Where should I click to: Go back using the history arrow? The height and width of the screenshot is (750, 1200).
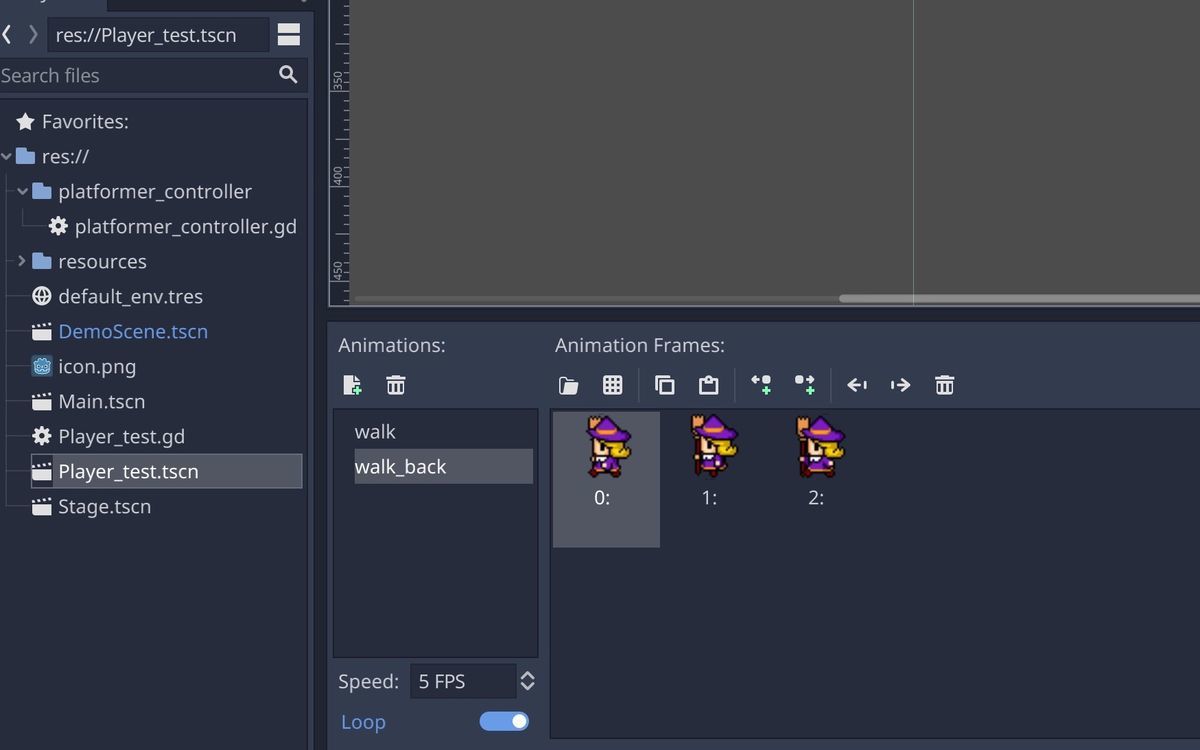tap(8, 33)
